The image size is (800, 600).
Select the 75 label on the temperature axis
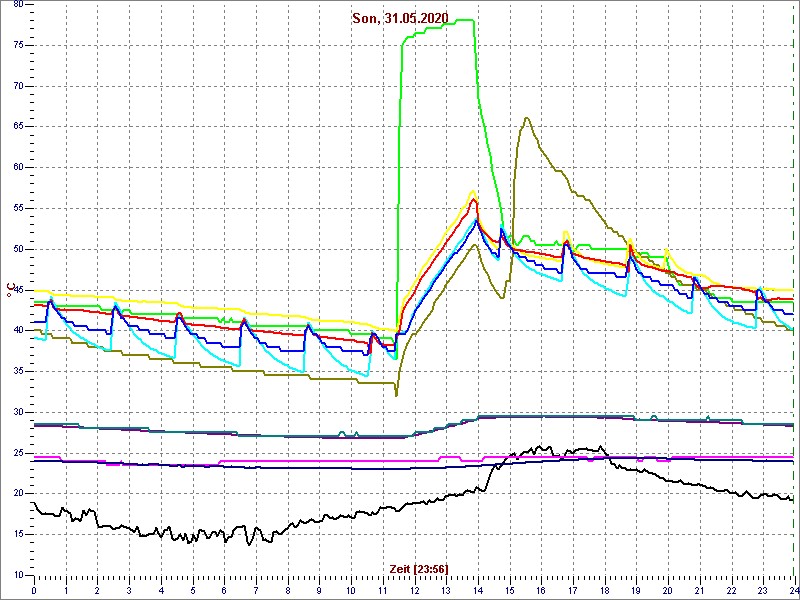pos(18,45)
